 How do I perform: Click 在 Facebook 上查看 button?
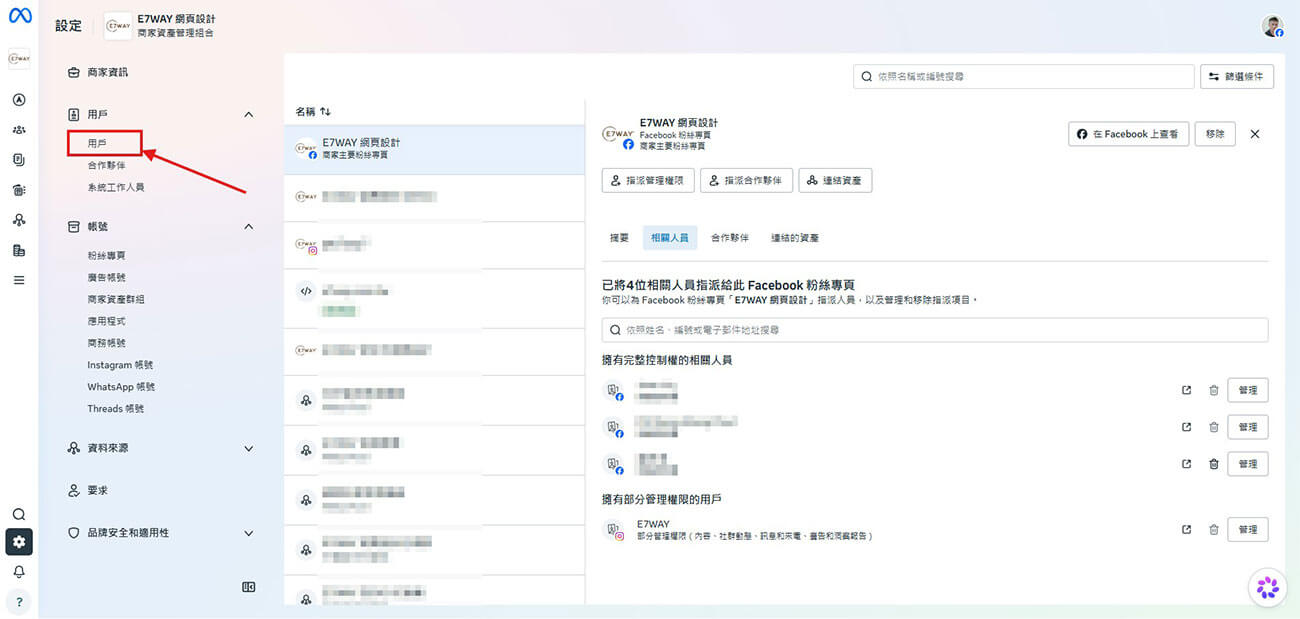[x=1129, y=134]
